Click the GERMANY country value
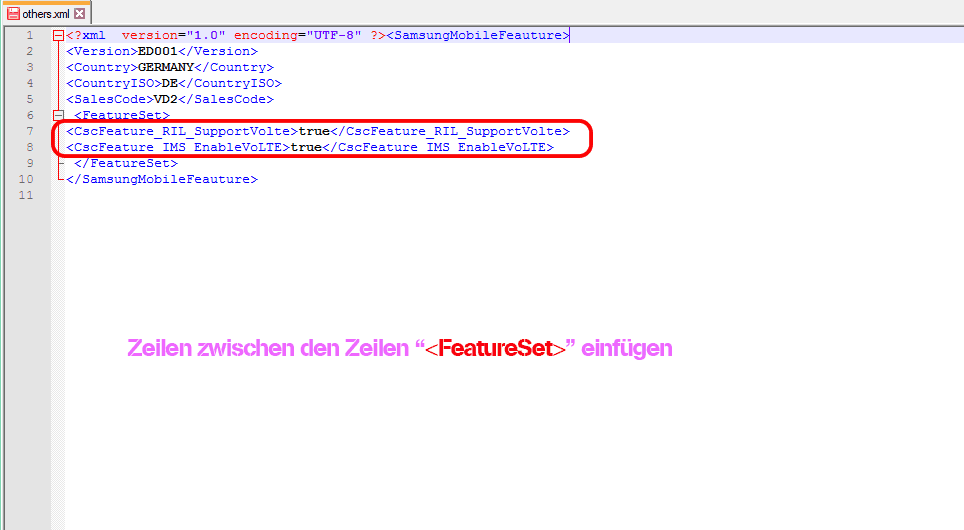 (x=166, y=67)
